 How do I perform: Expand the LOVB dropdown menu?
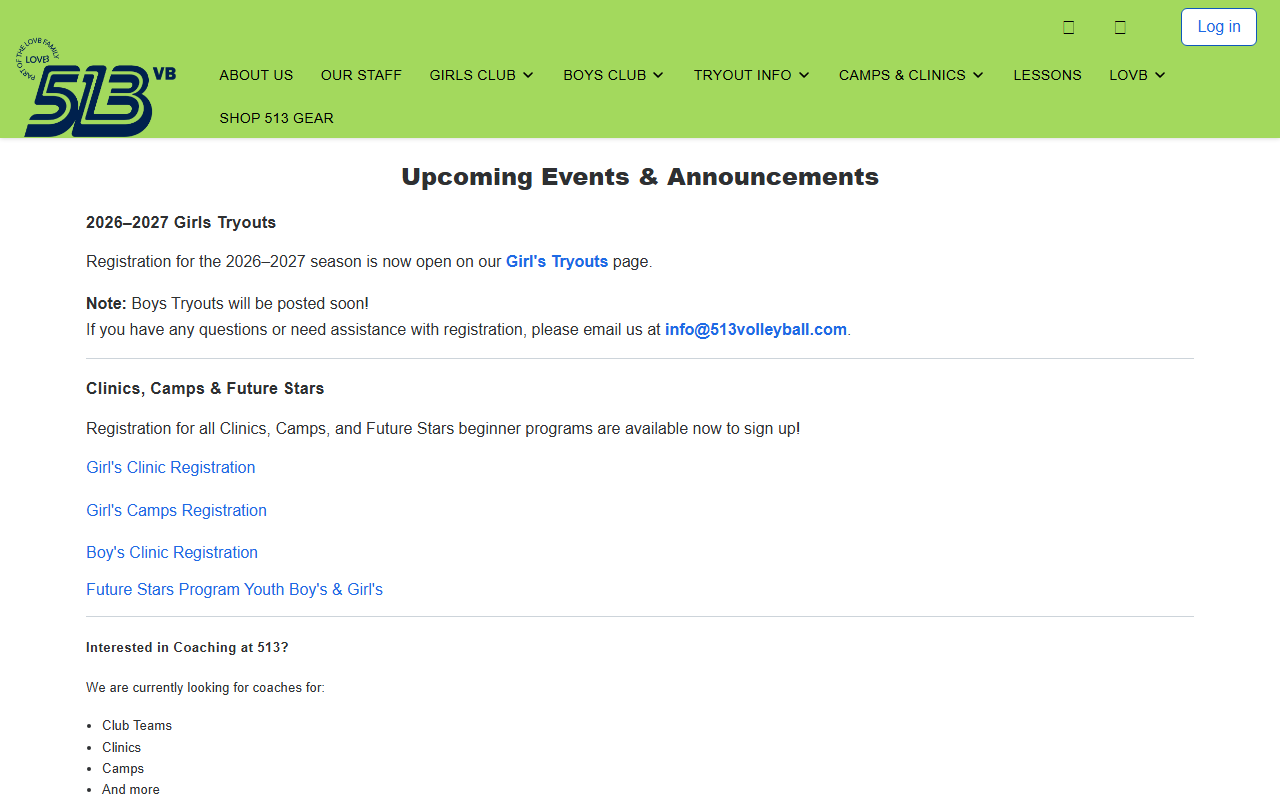coord(1138,75)
